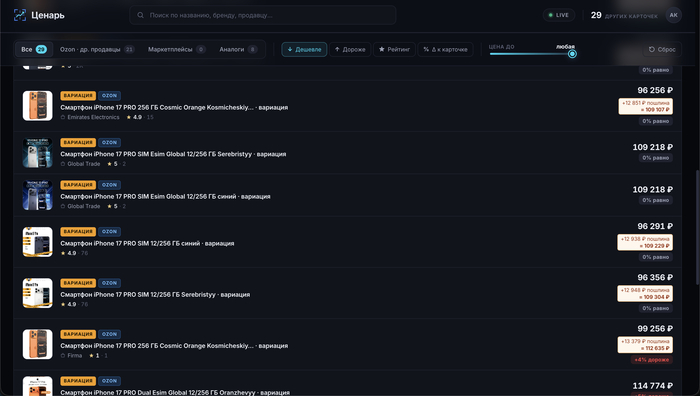The width and height of the screenshot is (700, 396).
Task: Click Global Trade seller in Serebristyy row
Action: [x=83, y=164]
